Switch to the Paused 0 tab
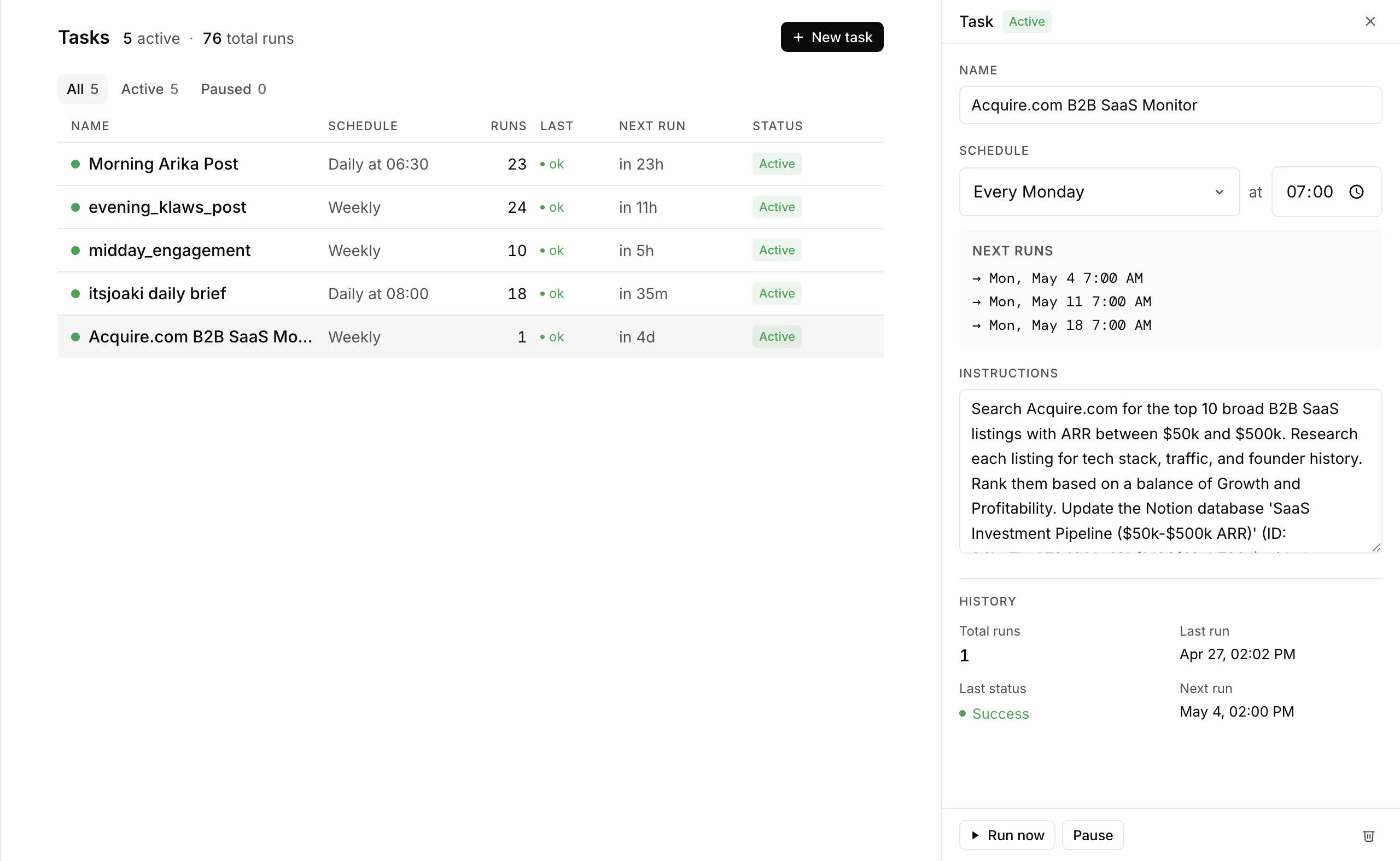The width and height of the screenshot is (1400, 861). pos(233,89)
